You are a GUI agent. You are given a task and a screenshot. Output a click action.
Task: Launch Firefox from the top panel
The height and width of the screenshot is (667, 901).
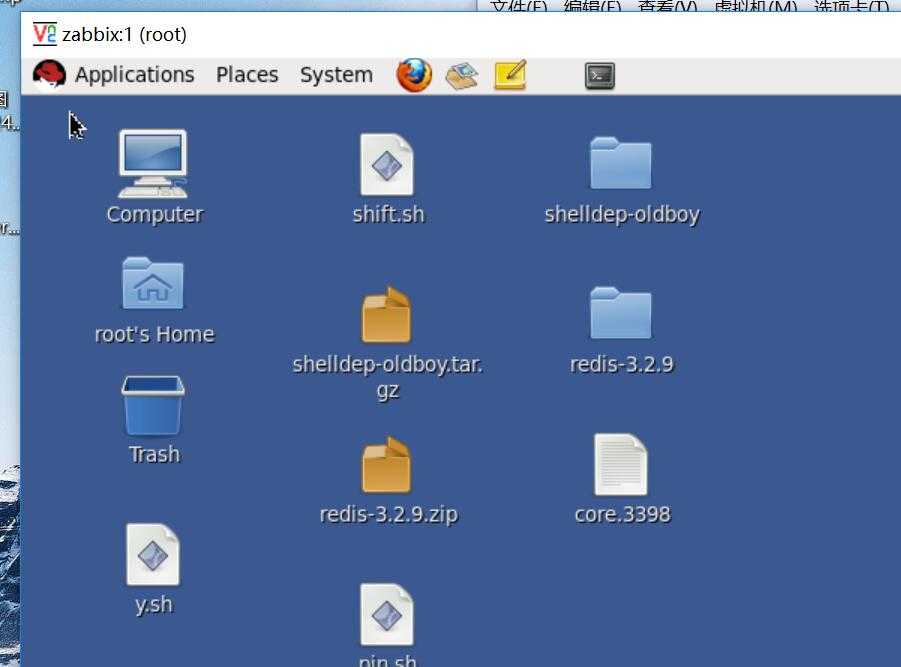tap(414, 75)
